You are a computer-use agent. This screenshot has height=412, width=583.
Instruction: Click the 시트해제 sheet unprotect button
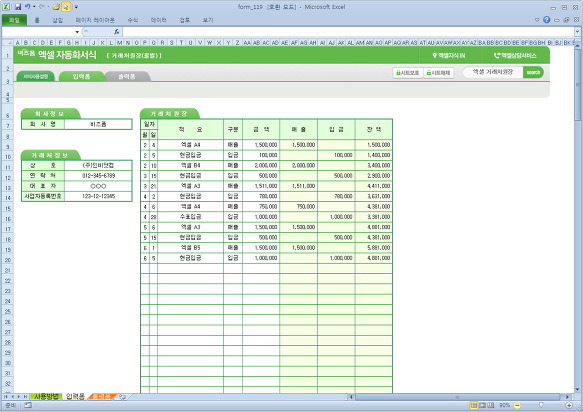pyautogui.click(x=438, y=73)
